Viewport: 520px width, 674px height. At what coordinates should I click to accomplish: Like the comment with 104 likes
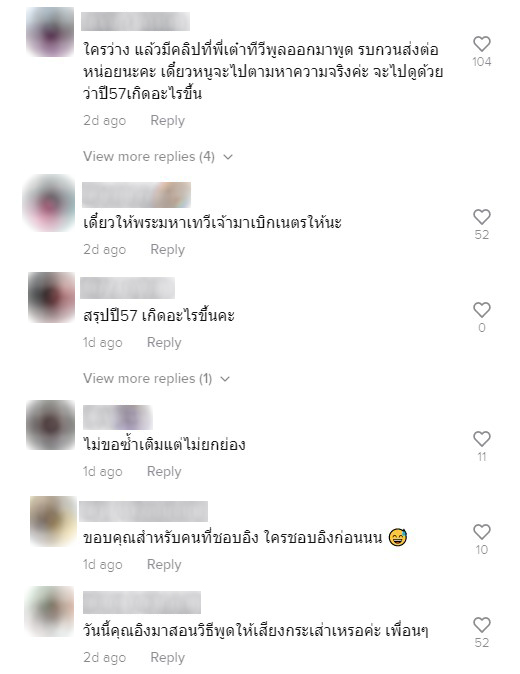tap(481, 44)
